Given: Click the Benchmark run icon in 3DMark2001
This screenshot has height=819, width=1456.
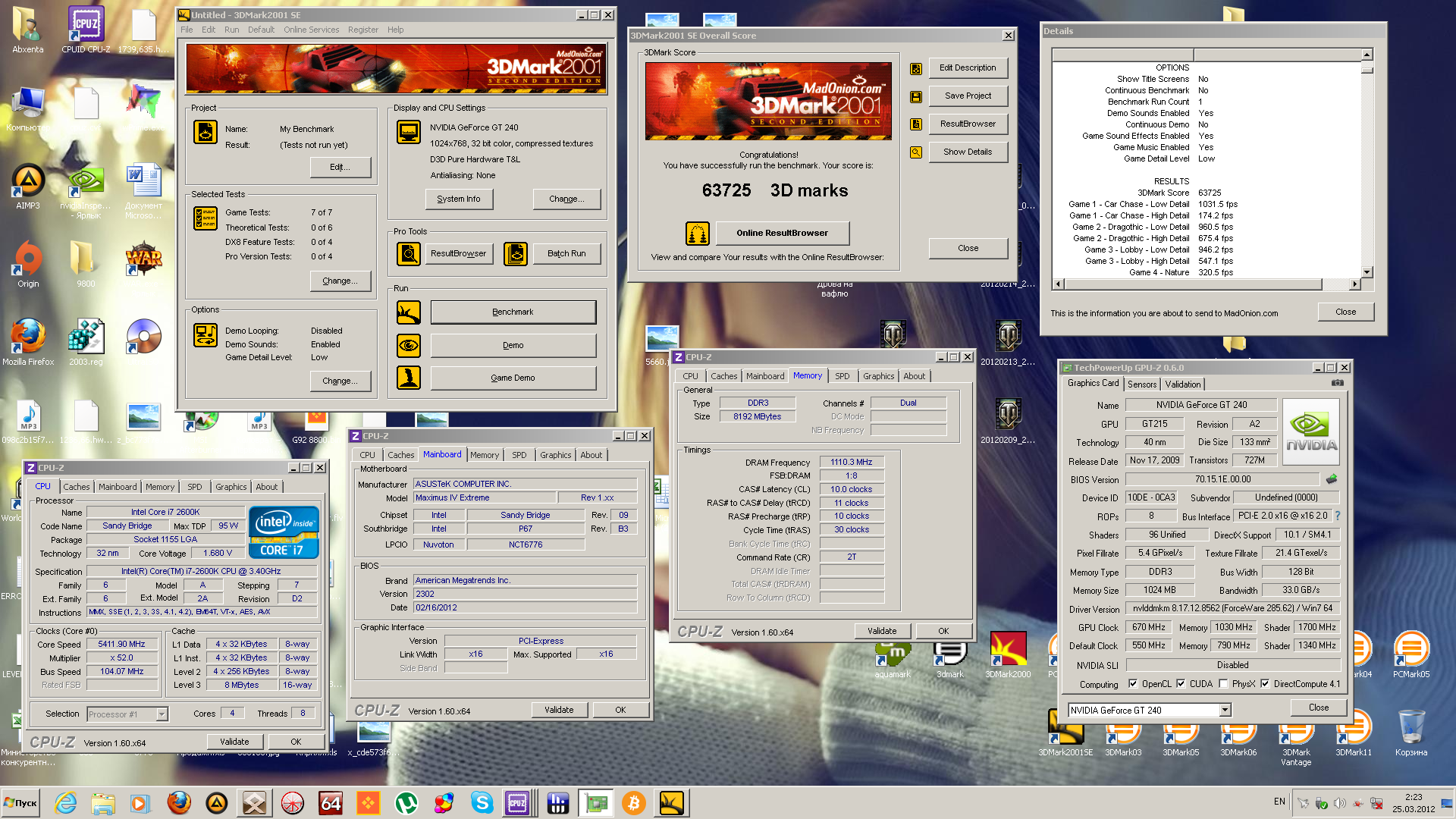Looking at the screenshot, I should (x=408, y=312).
